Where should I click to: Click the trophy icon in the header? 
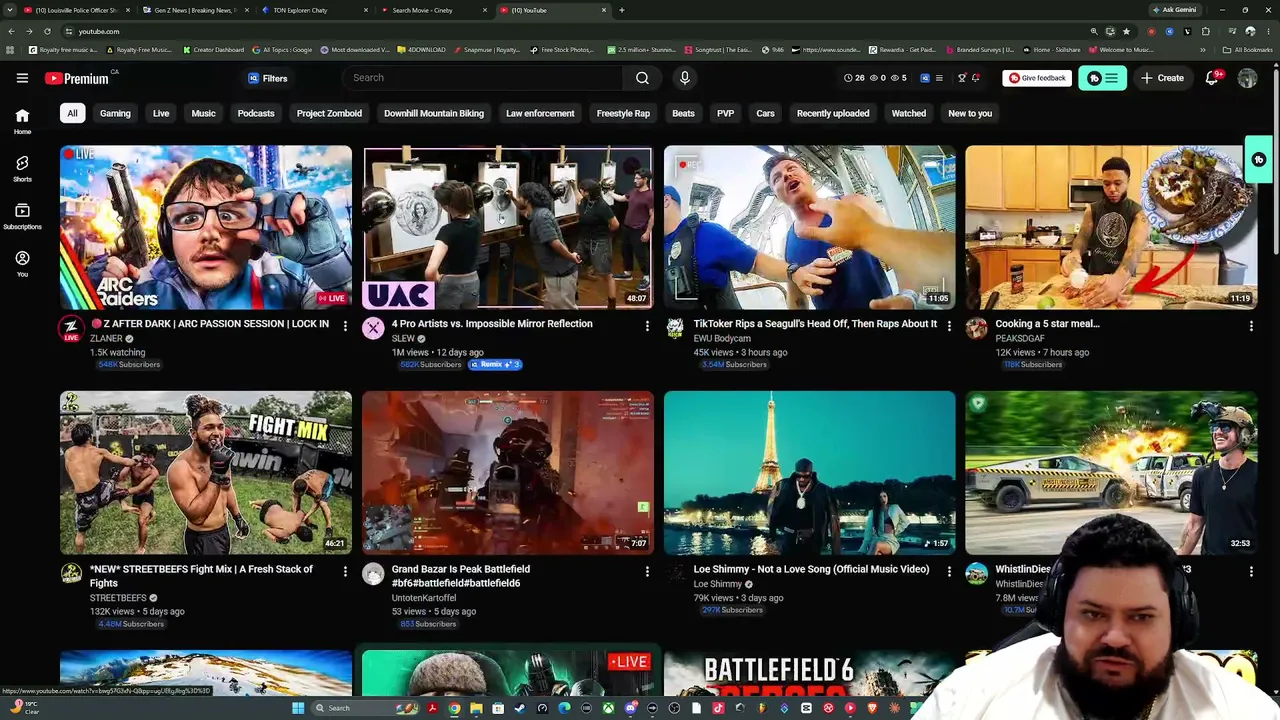coord(962,78)
